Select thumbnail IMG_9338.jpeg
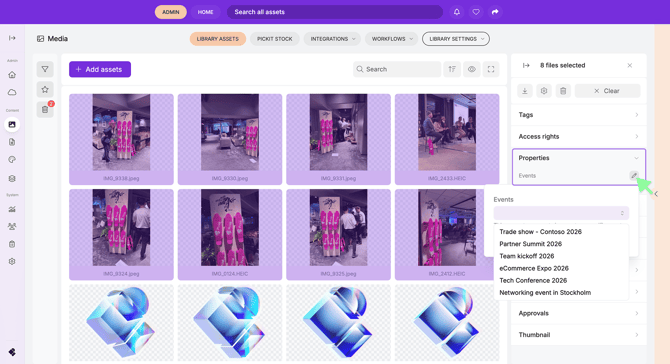 (x=121, y=139)
